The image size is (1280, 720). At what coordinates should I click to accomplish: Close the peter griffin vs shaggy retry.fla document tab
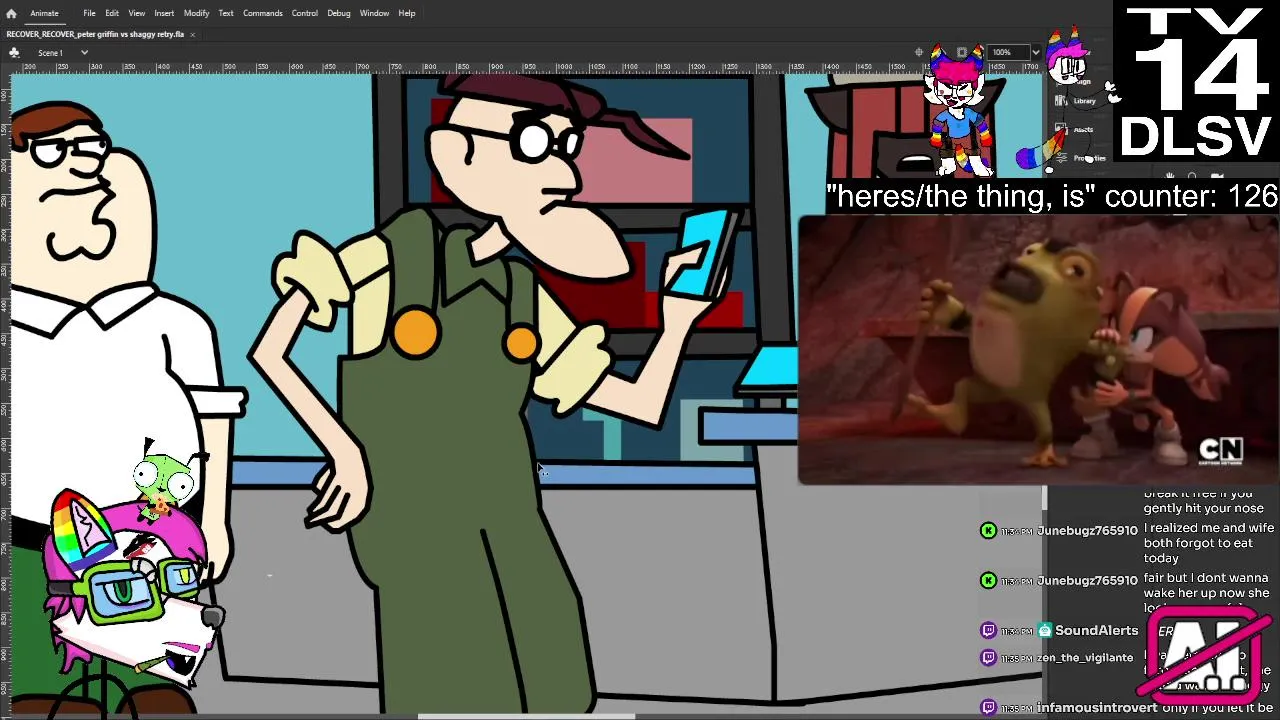(192, 34)
